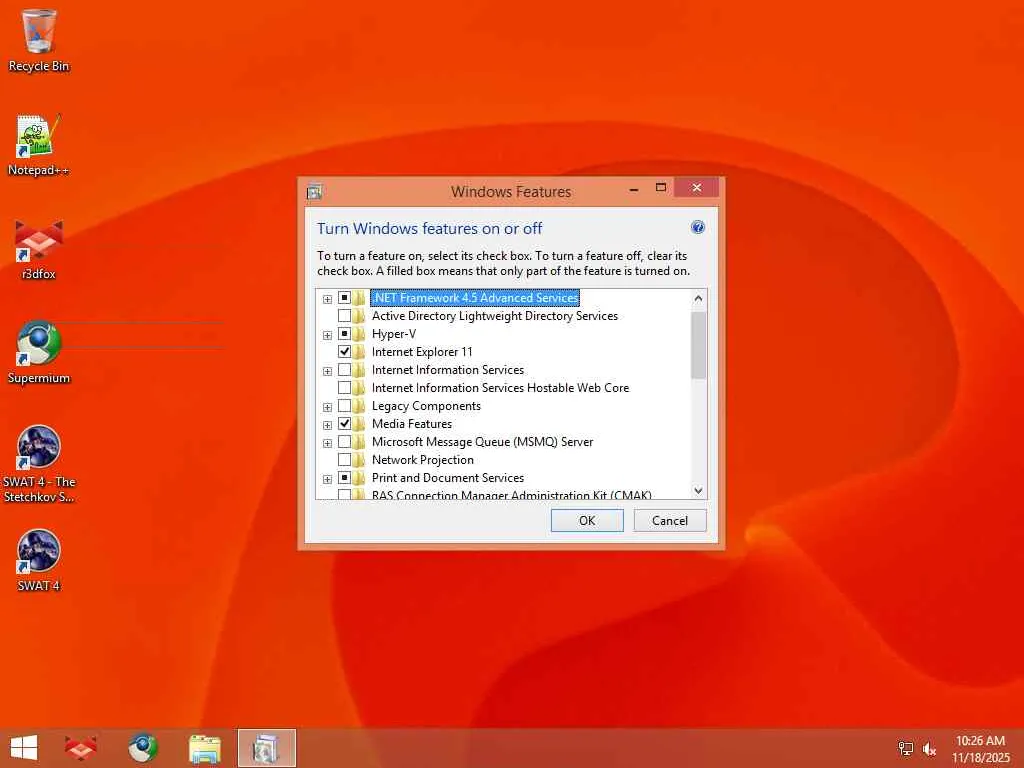The image size is (1024, 768).
Task: Expand the Print and Document Services node
Action: [x=327, y=479]
